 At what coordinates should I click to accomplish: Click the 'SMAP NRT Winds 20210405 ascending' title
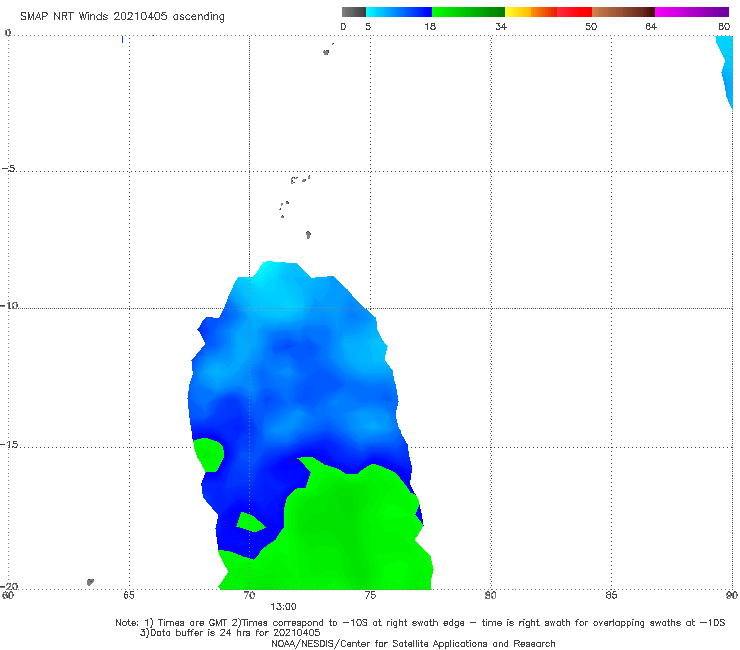coord(122,16)
